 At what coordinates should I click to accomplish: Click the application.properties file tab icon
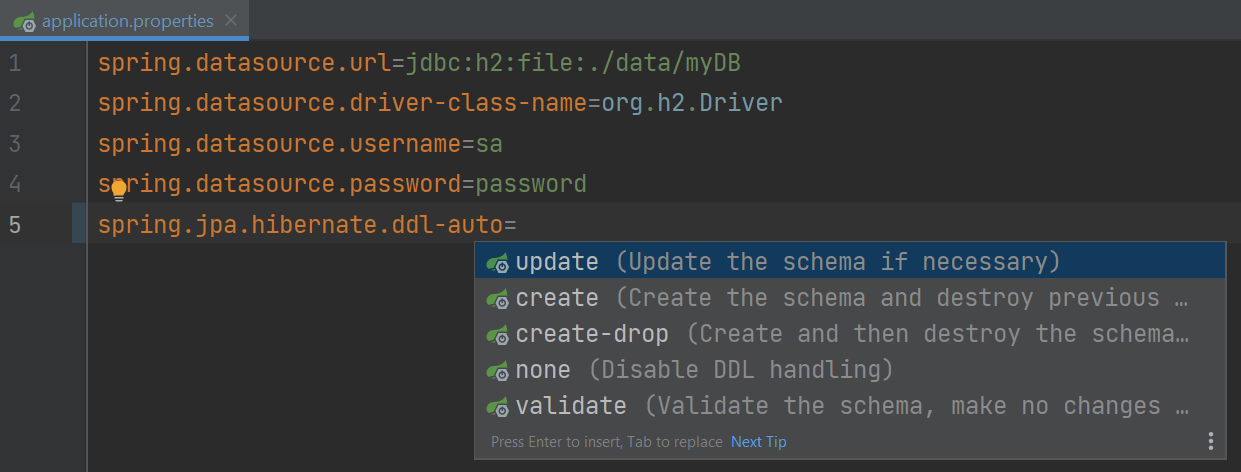25,21
